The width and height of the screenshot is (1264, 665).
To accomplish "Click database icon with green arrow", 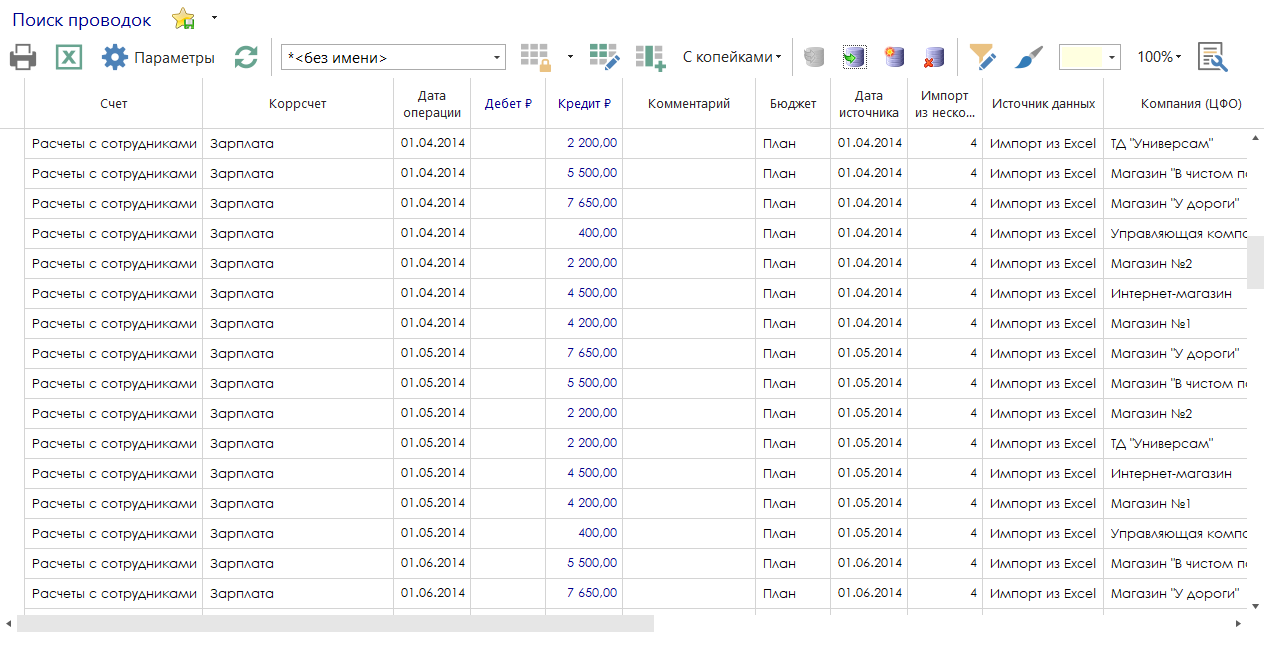I will (854, 57).
